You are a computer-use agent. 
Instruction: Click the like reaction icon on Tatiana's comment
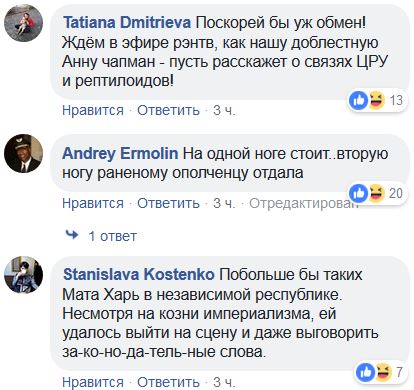click(x=359, y=100)
